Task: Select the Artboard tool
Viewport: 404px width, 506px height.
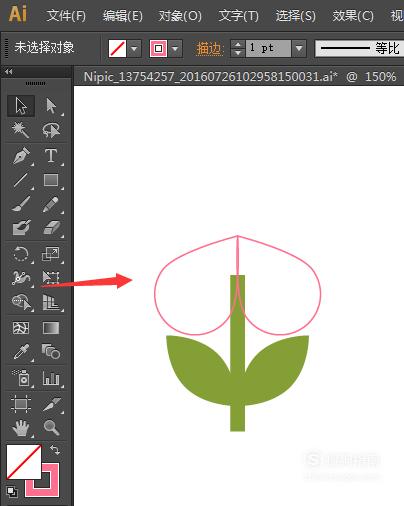Action: tap(21, 404)
